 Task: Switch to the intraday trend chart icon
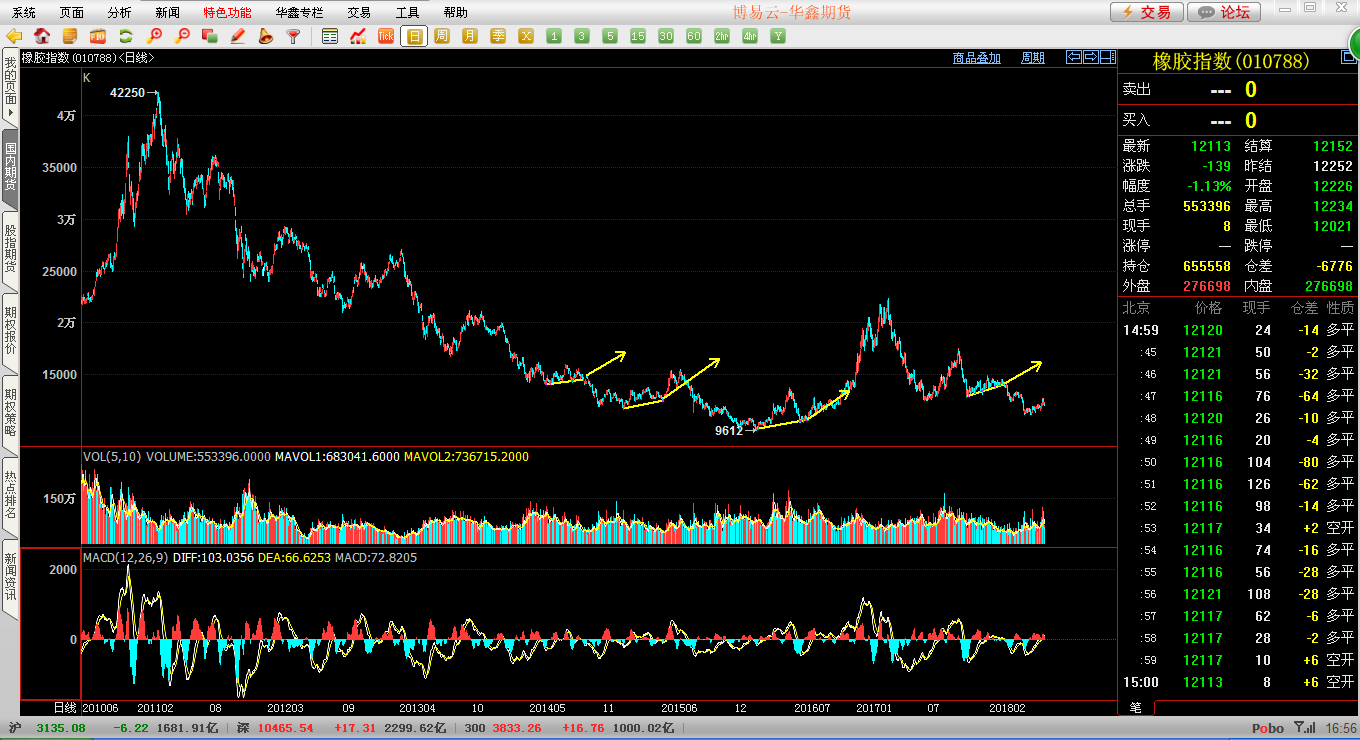point(358,36)
